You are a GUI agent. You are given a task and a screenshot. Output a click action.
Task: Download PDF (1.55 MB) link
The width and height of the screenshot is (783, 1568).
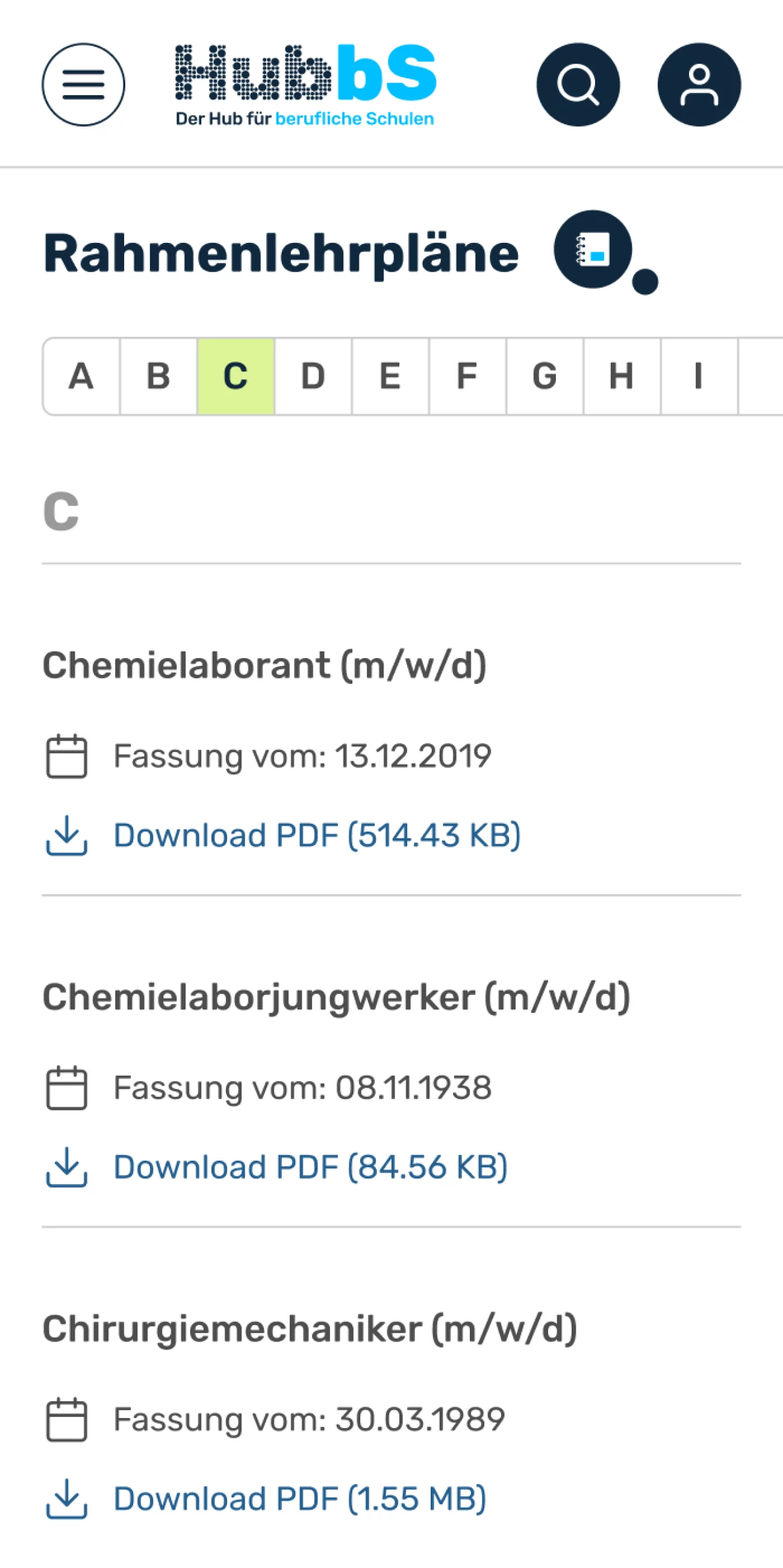(301, 1499)
